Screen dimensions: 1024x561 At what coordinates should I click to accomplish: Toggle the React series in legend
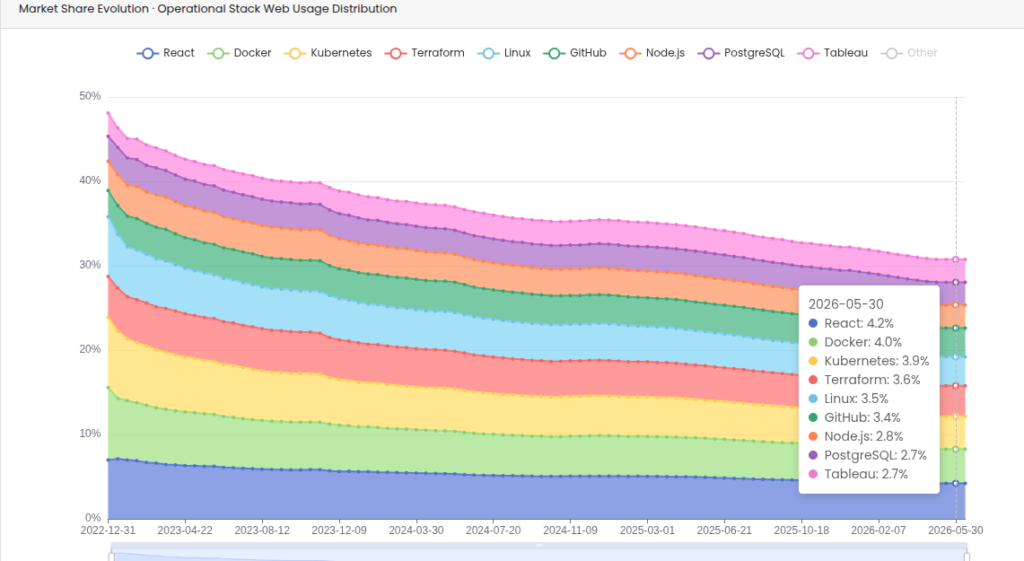[x=166, y=53]
